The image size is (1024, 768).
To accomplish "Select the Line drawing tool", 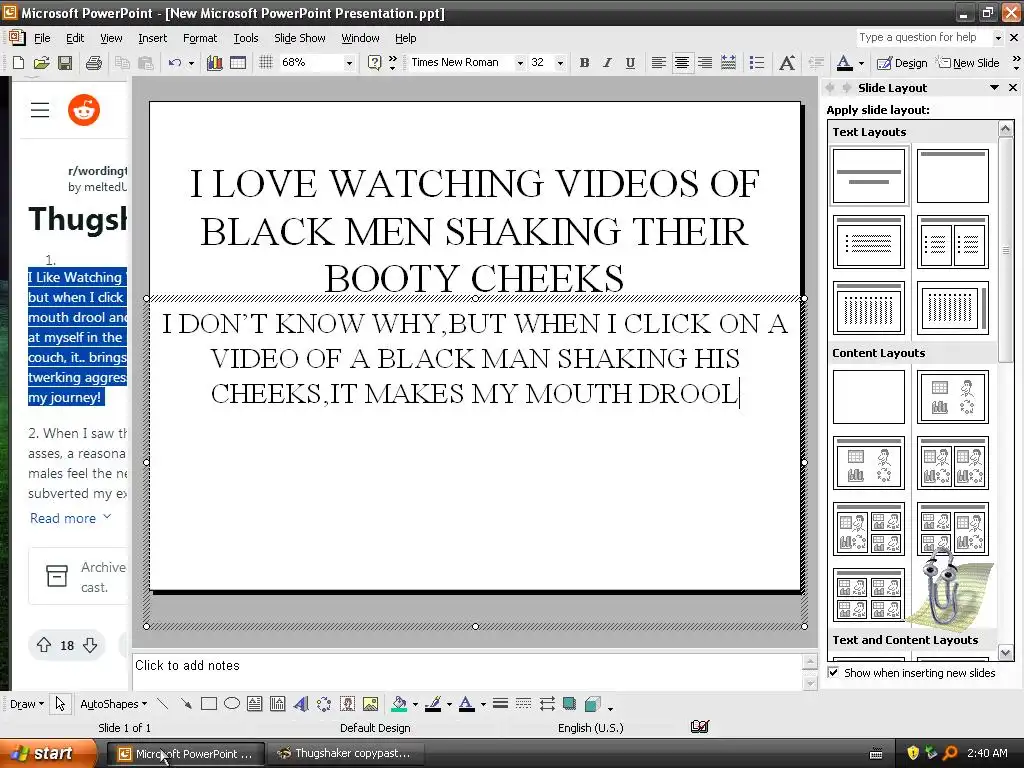I will 163,703.
